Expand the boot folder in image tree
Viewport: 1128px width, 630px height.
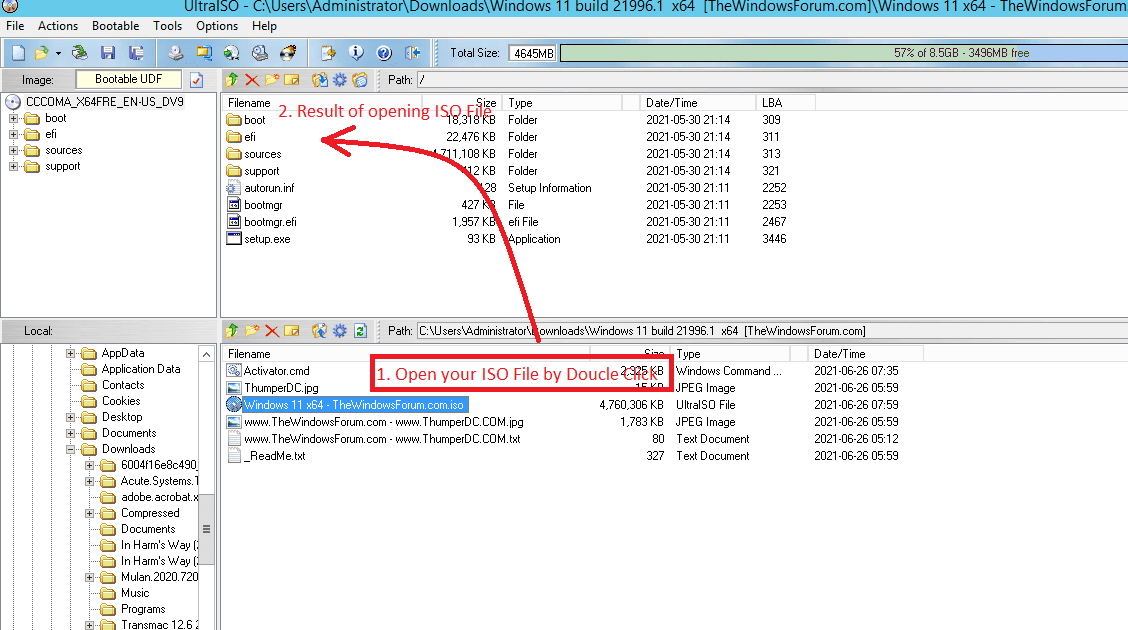13,118
